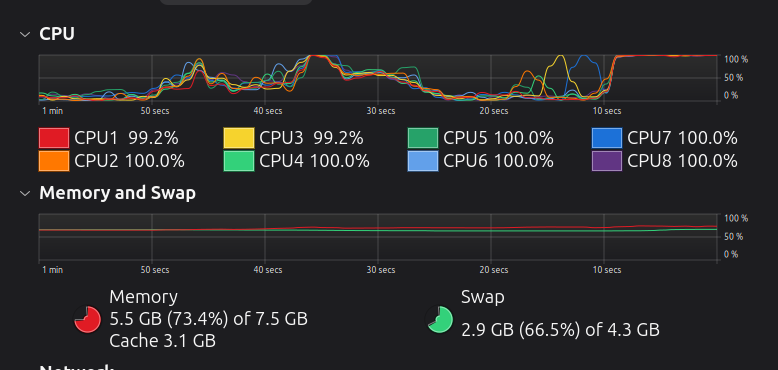Image resolution: width=778 pixels, height=370 pixels.
Task: Select the CPU5 100.0% label
Action: coord(498,138)
